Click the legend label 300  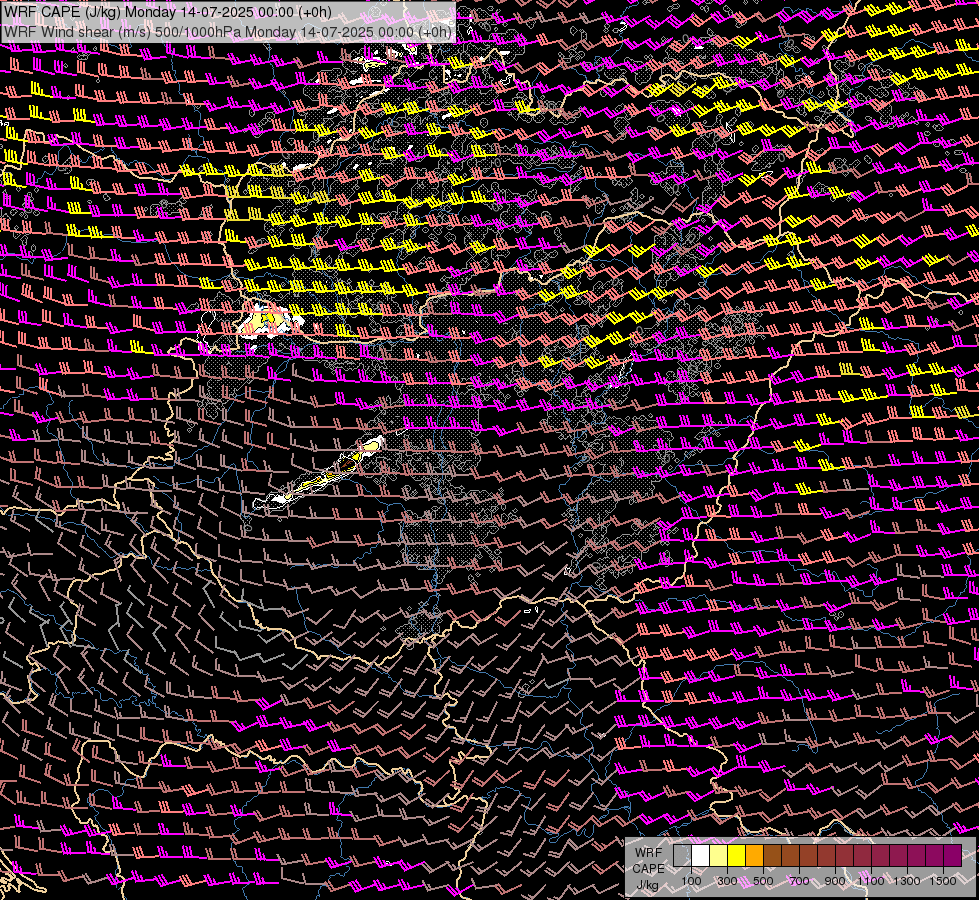coord(727,881)
